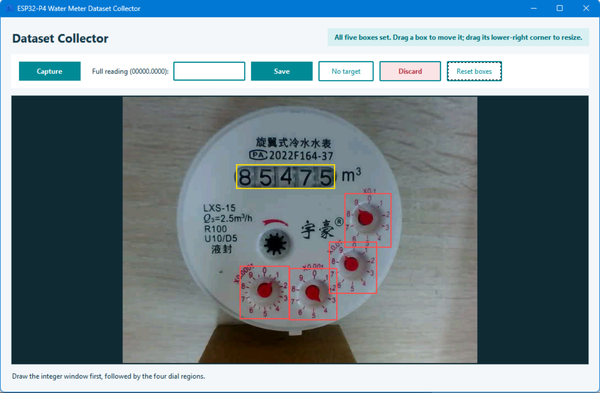Discard the captured image
The width and height of the screenshot is (600, 393).
click(410, 71)
